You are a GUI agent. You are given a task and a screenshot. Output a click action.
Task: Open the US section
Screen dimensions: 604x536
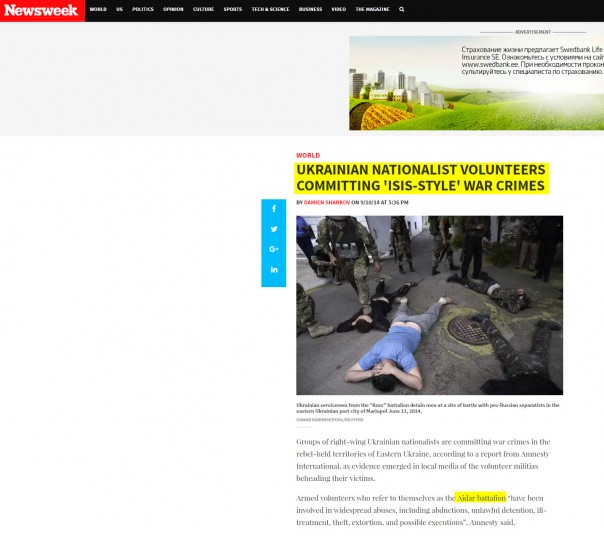tap(119, 9)
